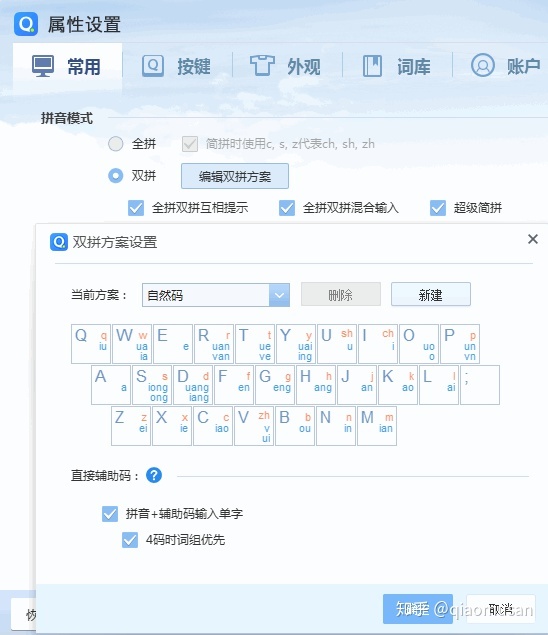Switch to the 外观 tab
Viewport: 548px width, 635px height.
click(x=286, y=66)
